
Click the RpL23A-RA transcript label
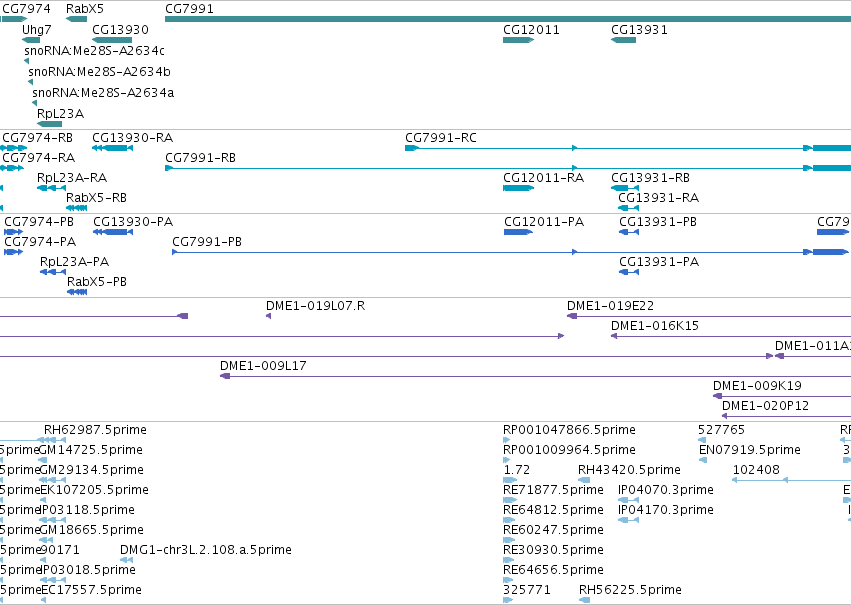tap(72, 178)
